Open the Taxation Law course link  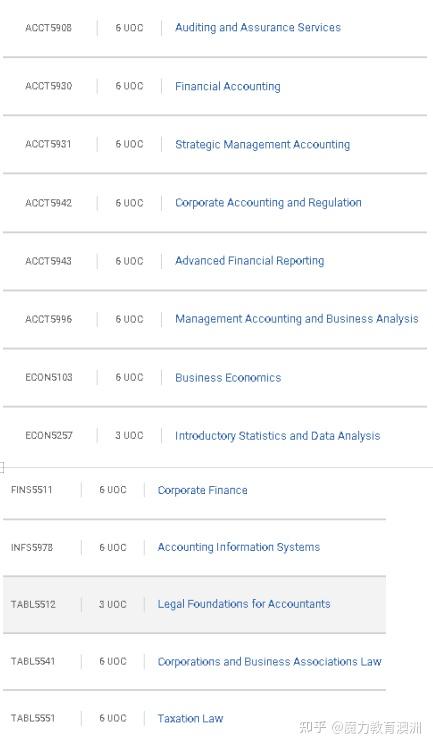[191, 718]
